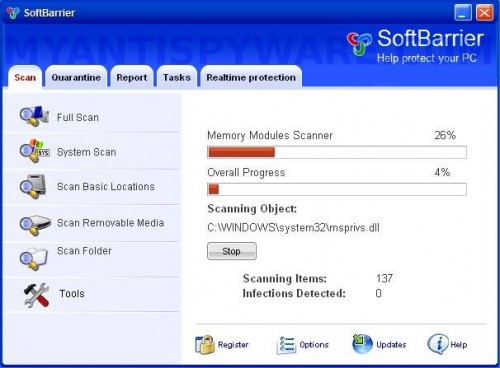
Task: Click the Scan Folder icon
Action: [34, 258]
